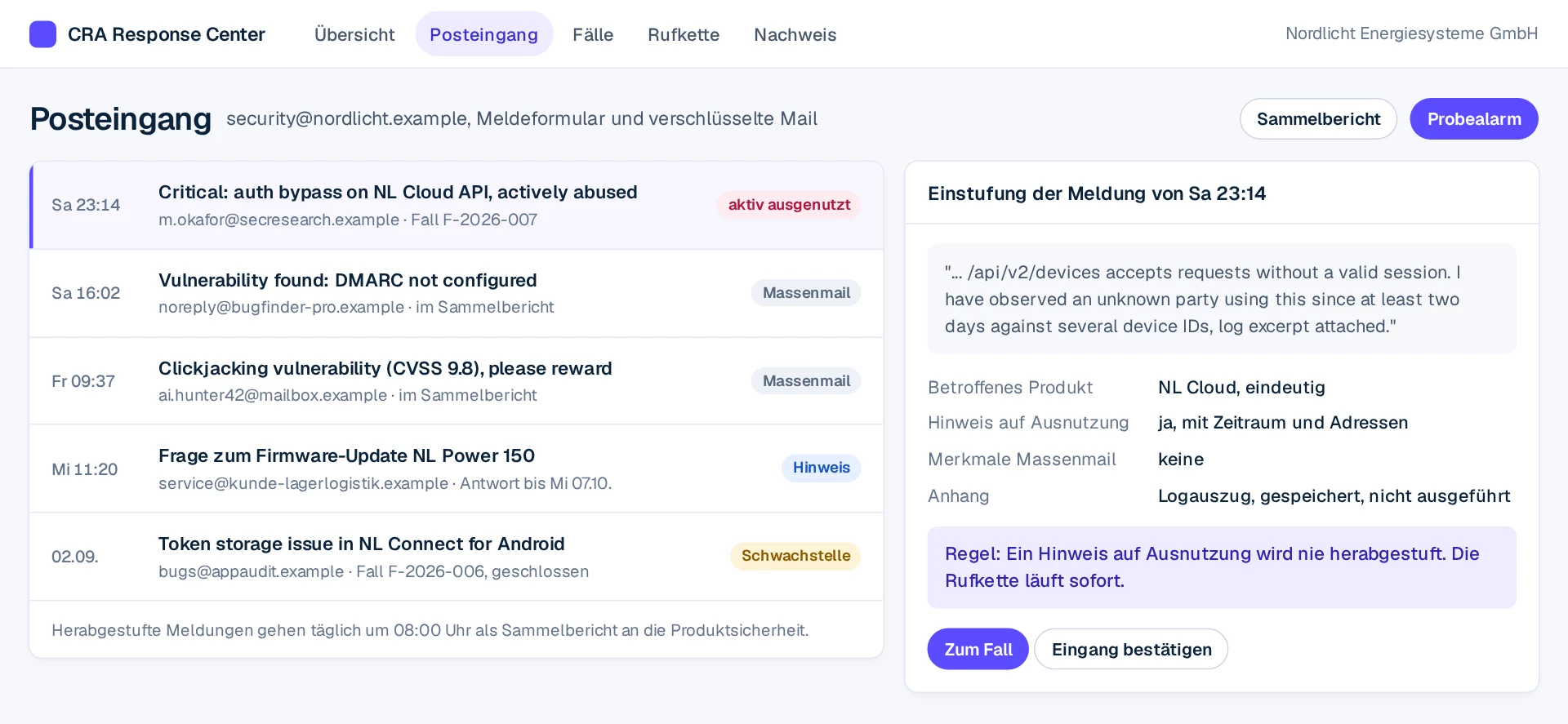Screen dimensions: 1568x724
Task: Click the Anhang value about Logauszug
Action: click(x=1334, y=496)
